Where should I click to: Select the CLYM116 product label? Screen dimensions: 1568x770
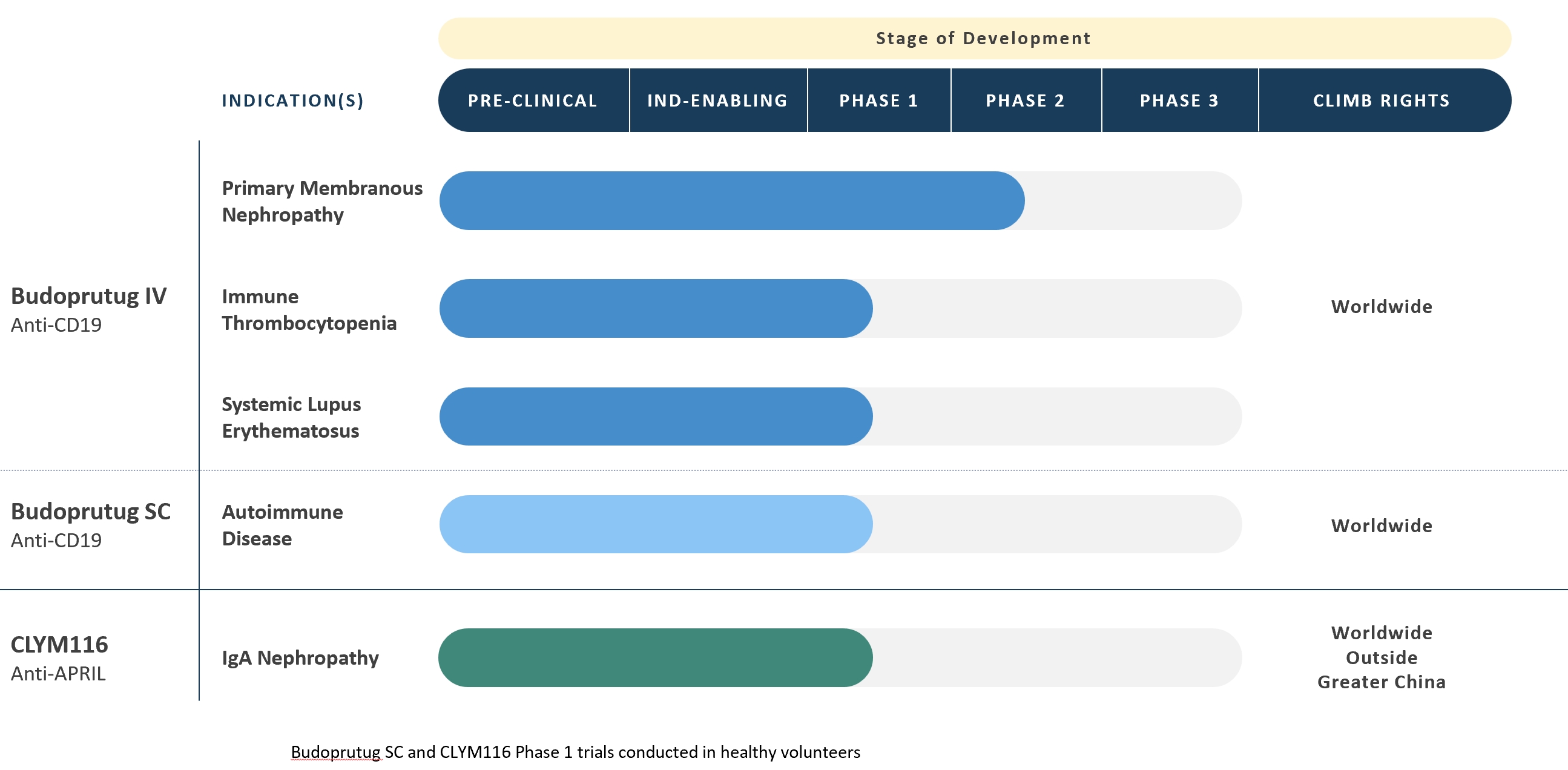point(60,645)
